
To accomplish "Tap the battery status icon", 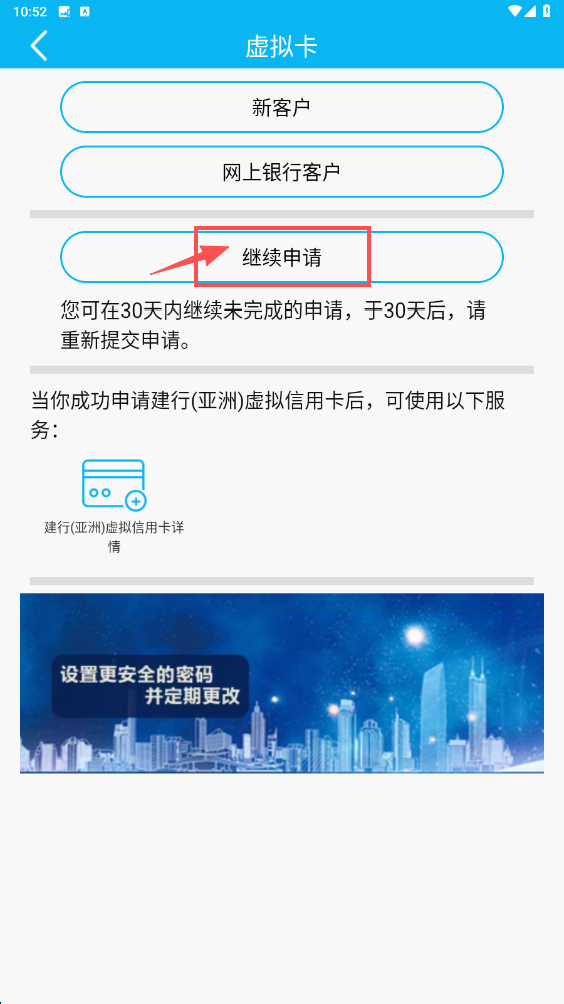I will point(546,12).
